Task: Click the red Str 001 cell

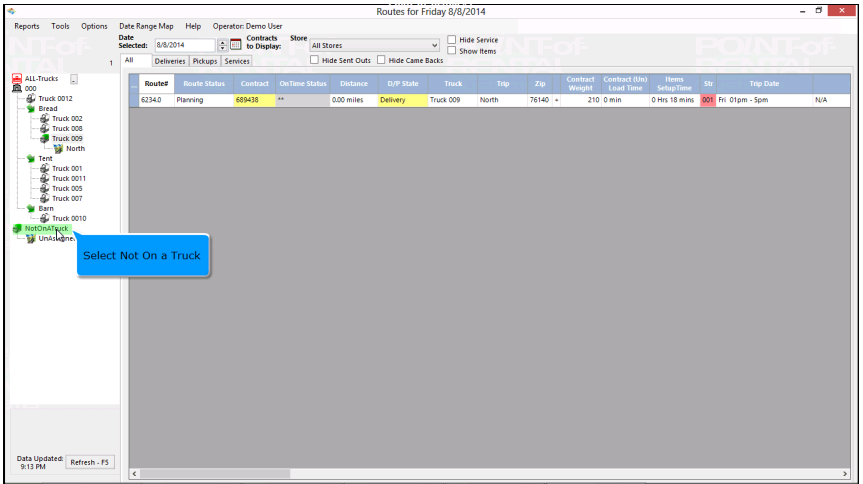Action: coord(708,101)
